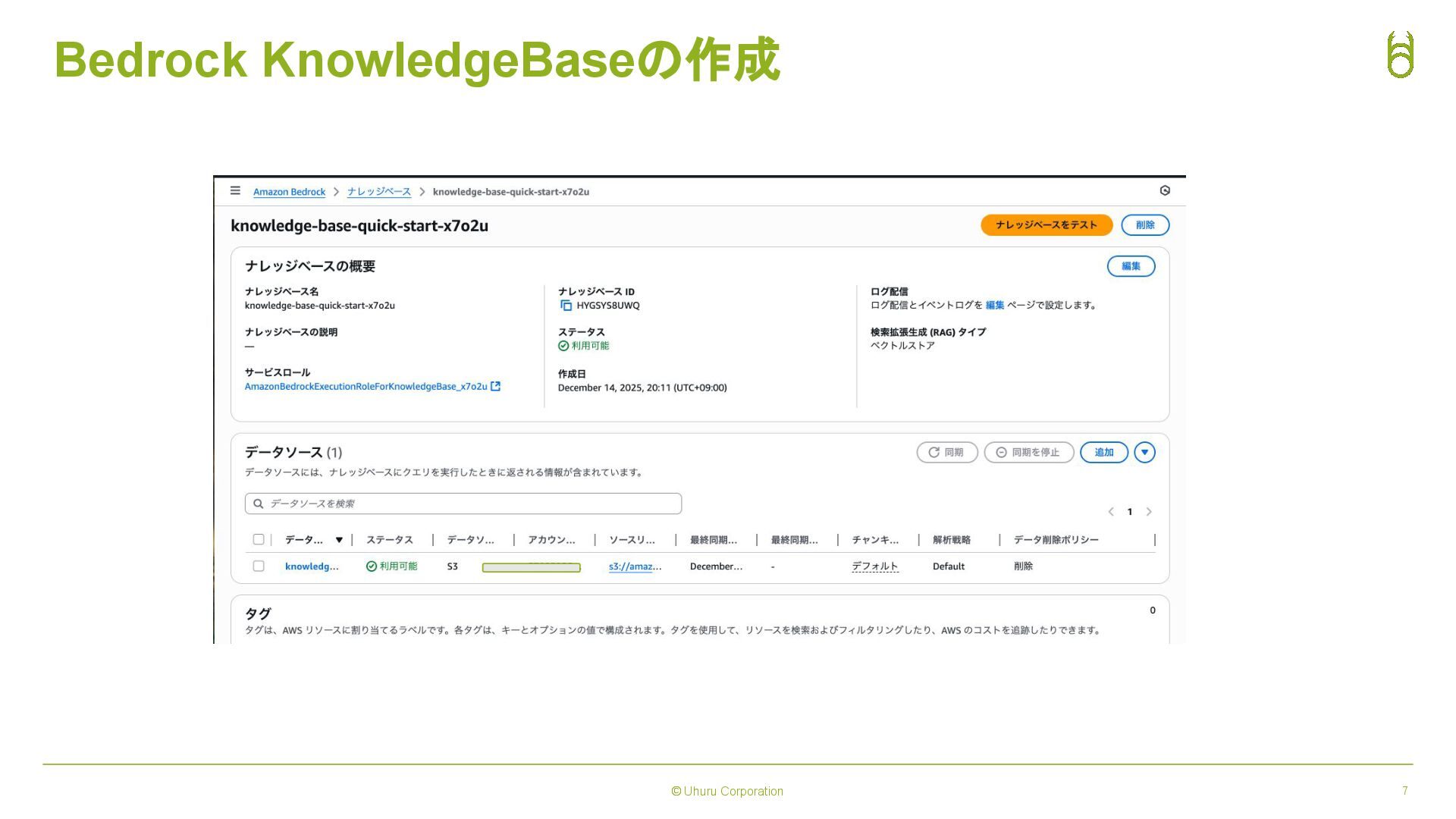Go to previous data sources page

[1111, 512]
